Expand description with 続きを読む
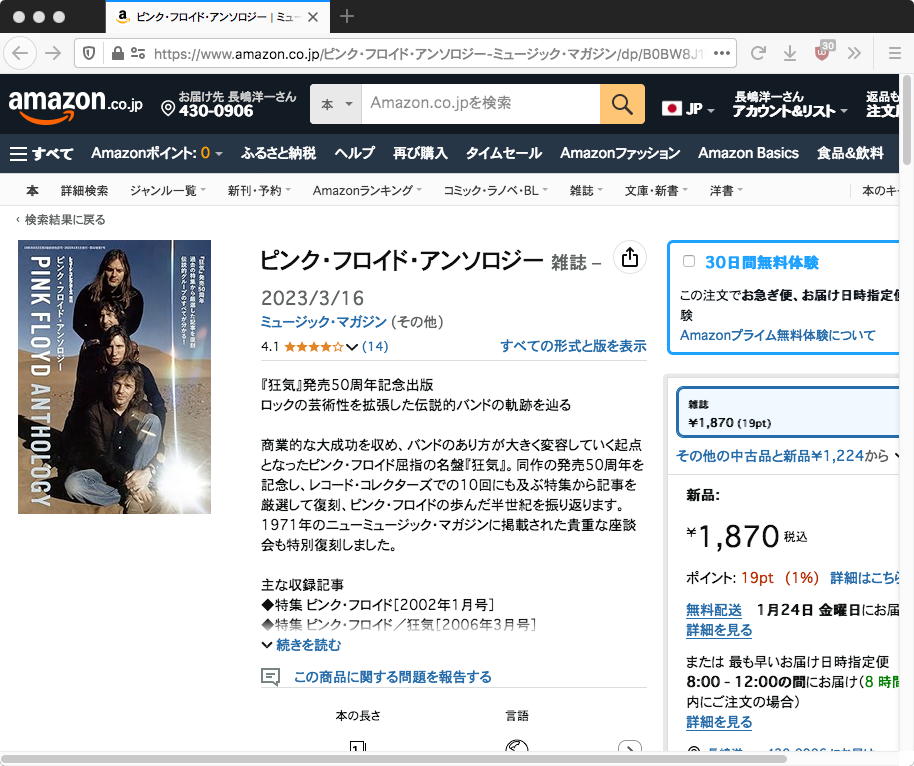The height and width of the screenshot is (766, 914). coord(308,645)
